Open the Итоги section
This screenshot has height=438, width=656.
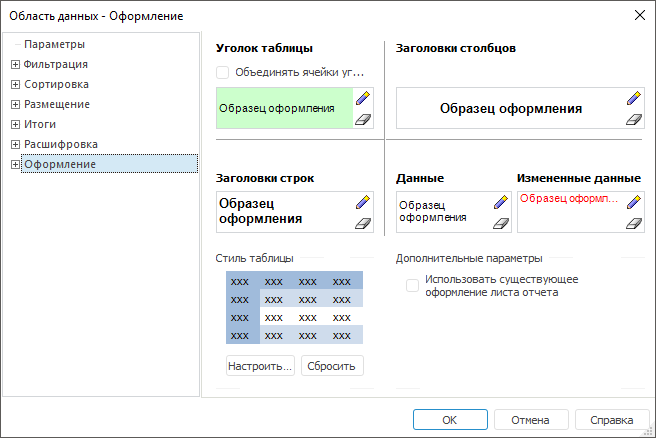(40, 124)
